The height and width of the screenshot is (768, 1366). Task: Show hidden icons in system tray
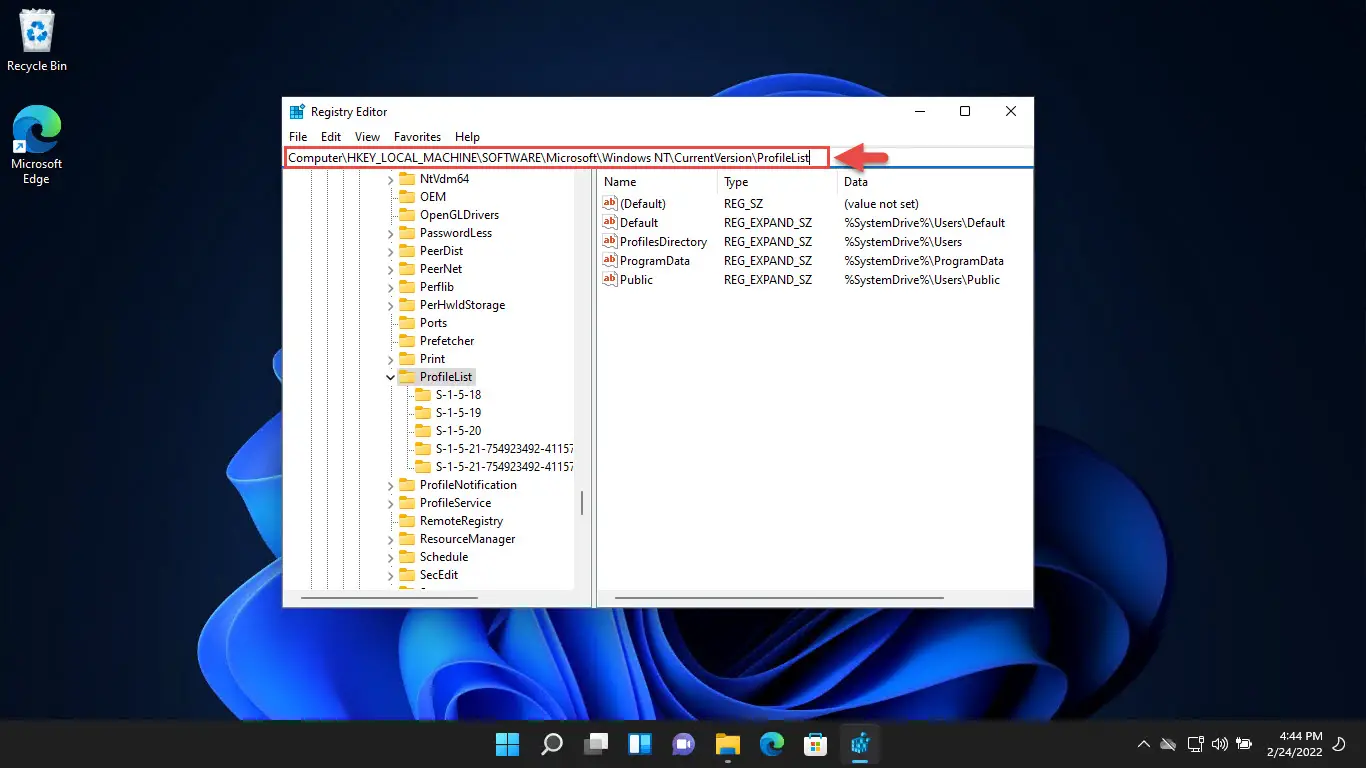1144,744
